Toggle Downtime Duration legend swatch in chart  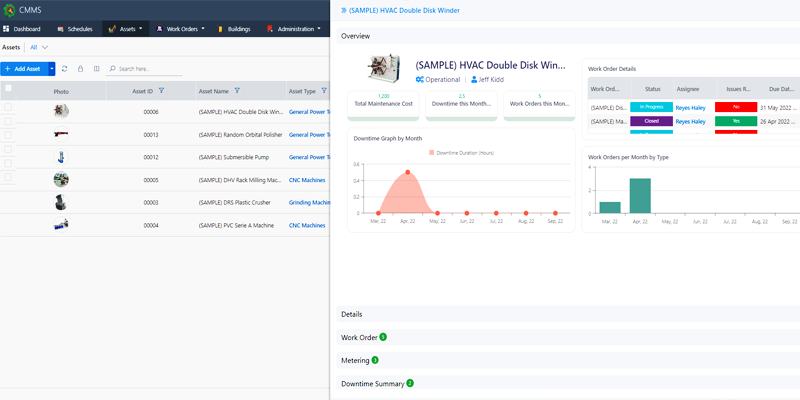(432, 153)
